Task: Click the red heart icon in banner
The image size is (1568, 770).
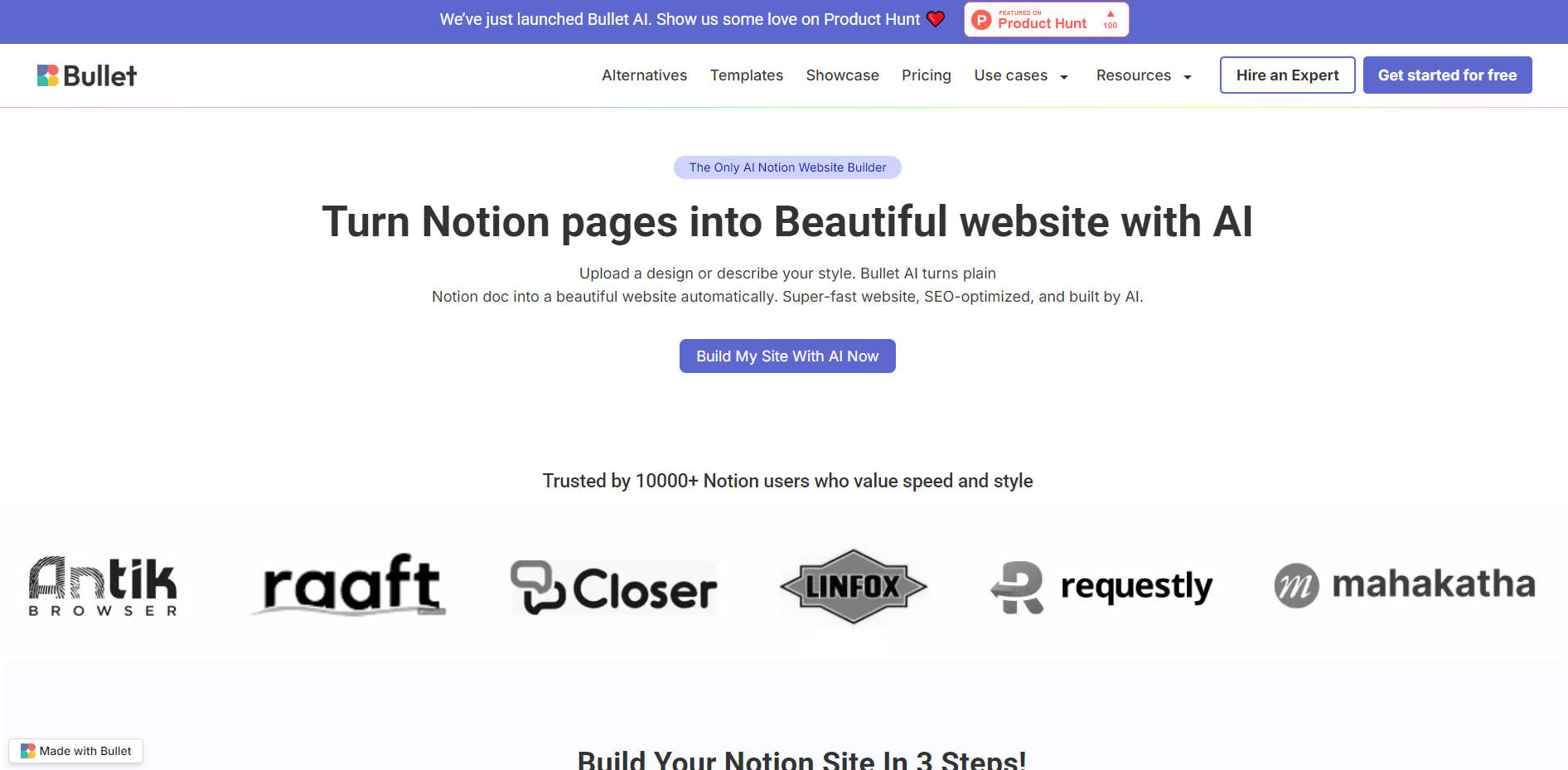Action: [936, 19]
